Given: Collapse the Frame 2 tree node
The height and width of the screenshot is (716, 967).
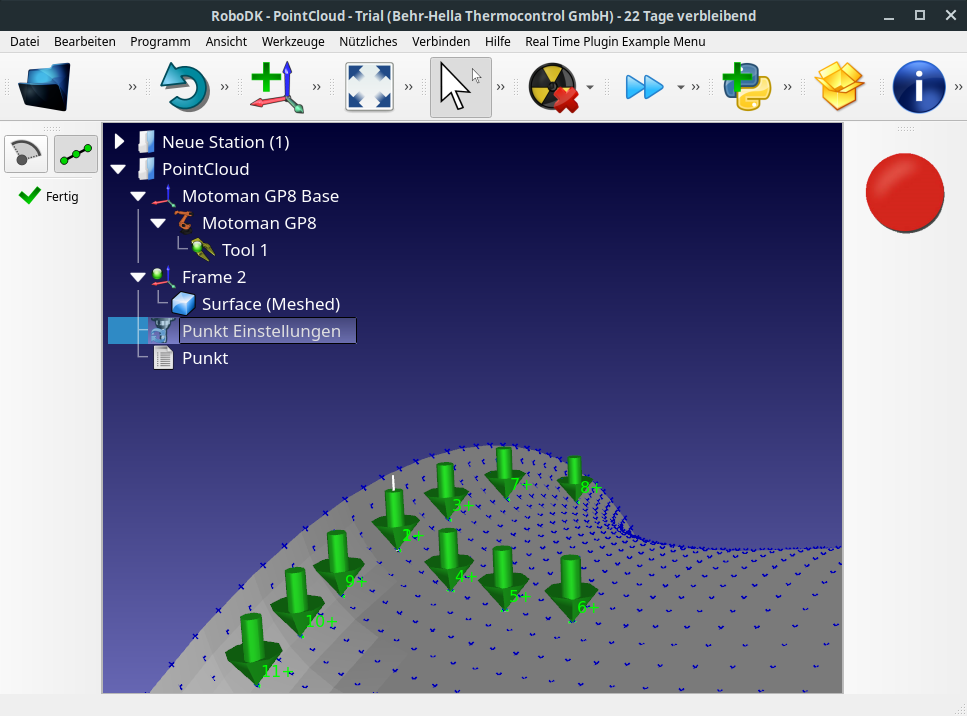Looking at the screenshot, I should [139, 277].
